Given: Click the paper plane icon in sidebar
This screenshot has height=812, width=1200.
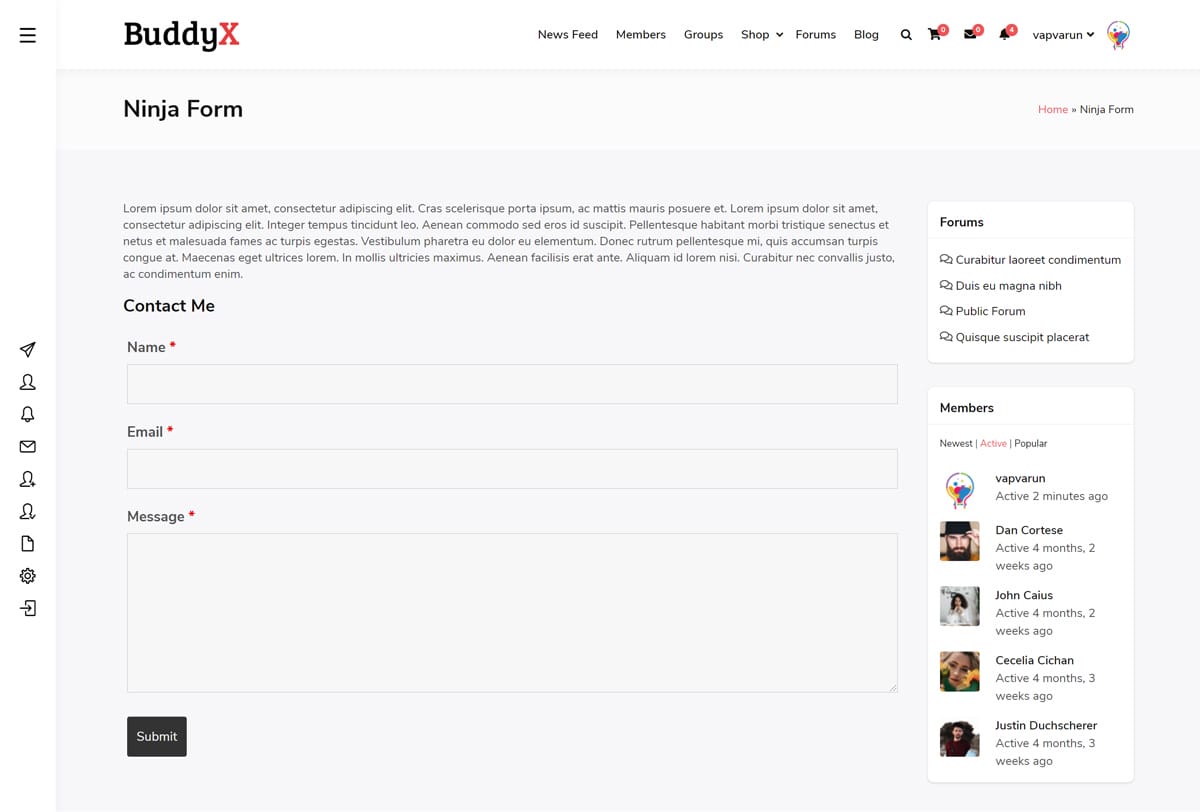Looking at the screenshot, I should pos(28,349).
